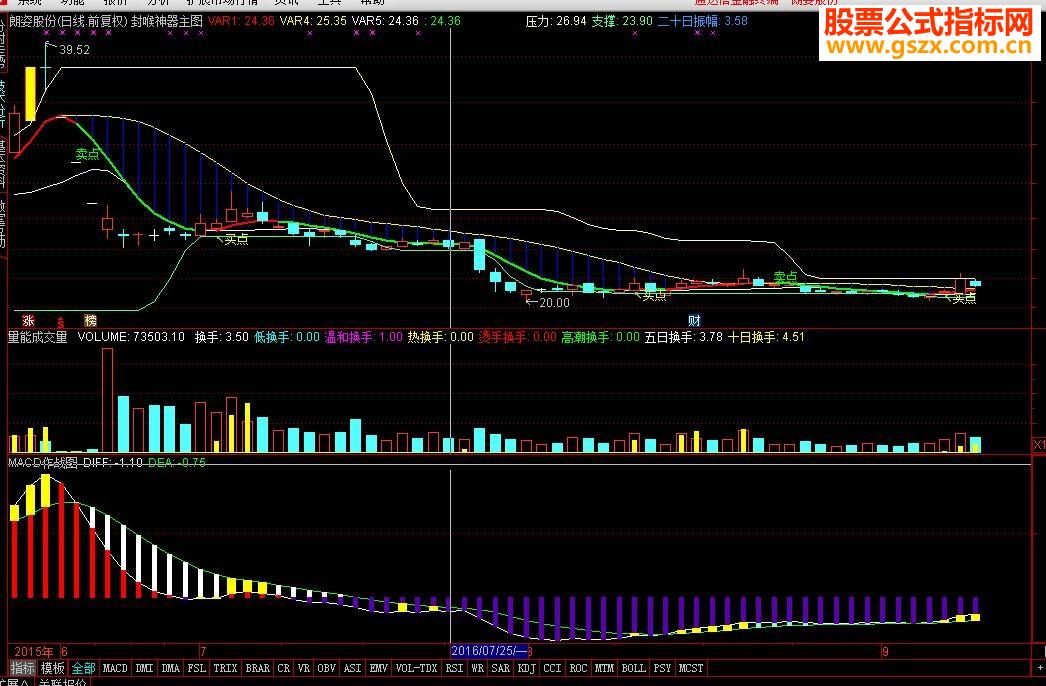Click the red $ marker icon
This screenshot has width=1046, height=686.
point(61,322)
